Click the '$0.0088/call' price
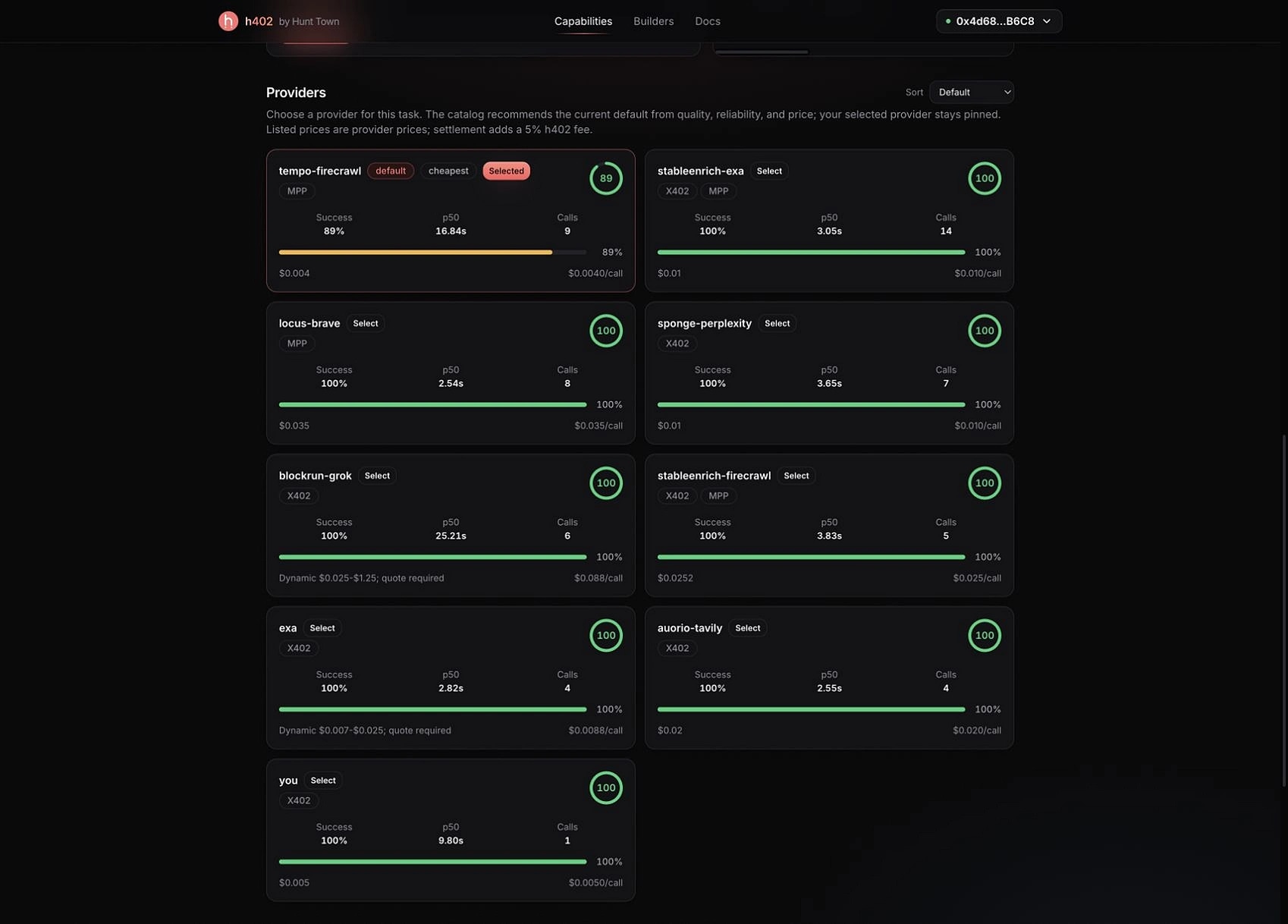1288x924 pixels. pyautogui.click(x=595, y=731)
